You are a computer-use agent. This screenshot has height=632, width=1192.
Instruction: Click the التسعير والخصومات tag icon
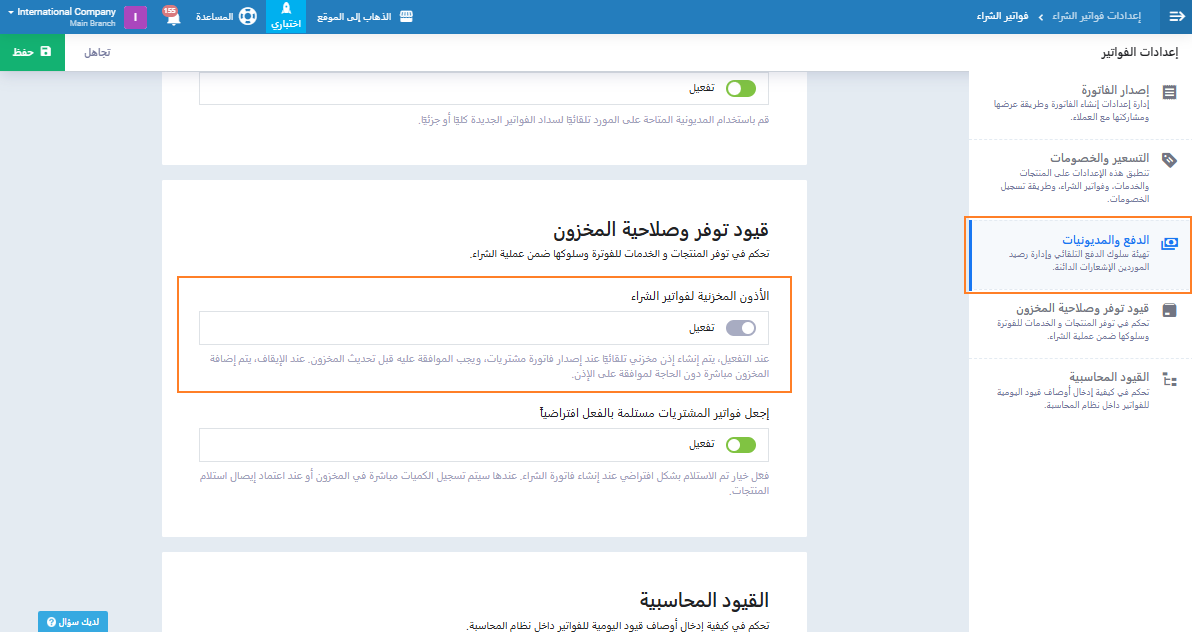pos(1169,160)
